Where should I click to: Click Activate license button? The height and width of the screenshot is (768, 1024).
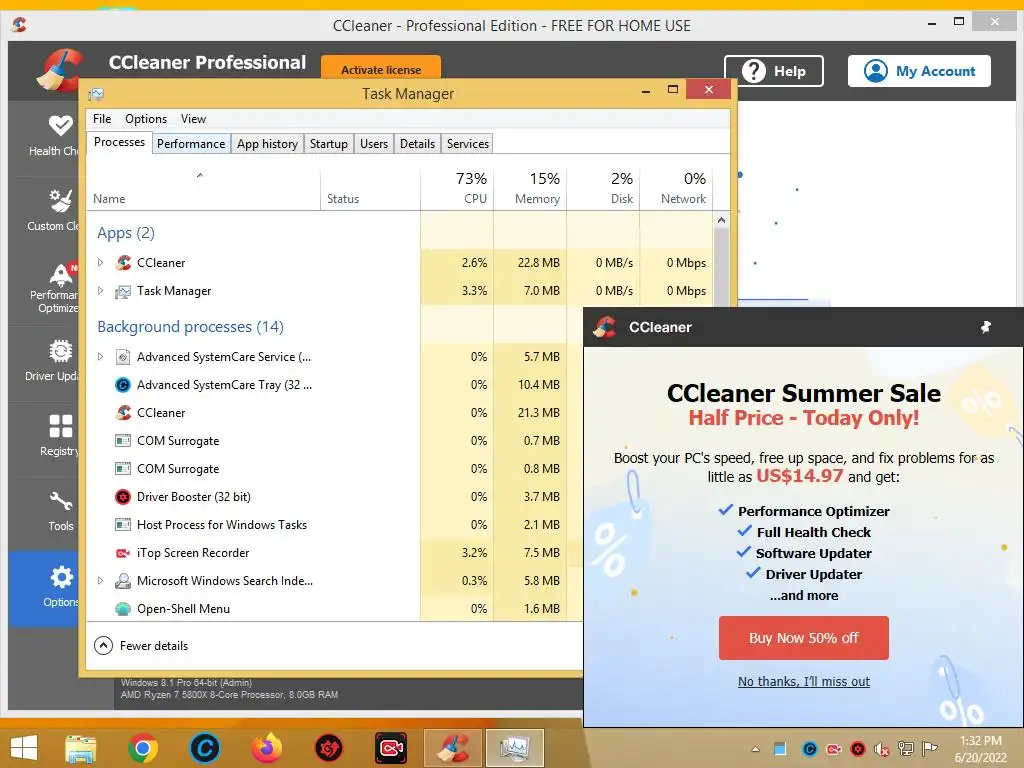381,67
